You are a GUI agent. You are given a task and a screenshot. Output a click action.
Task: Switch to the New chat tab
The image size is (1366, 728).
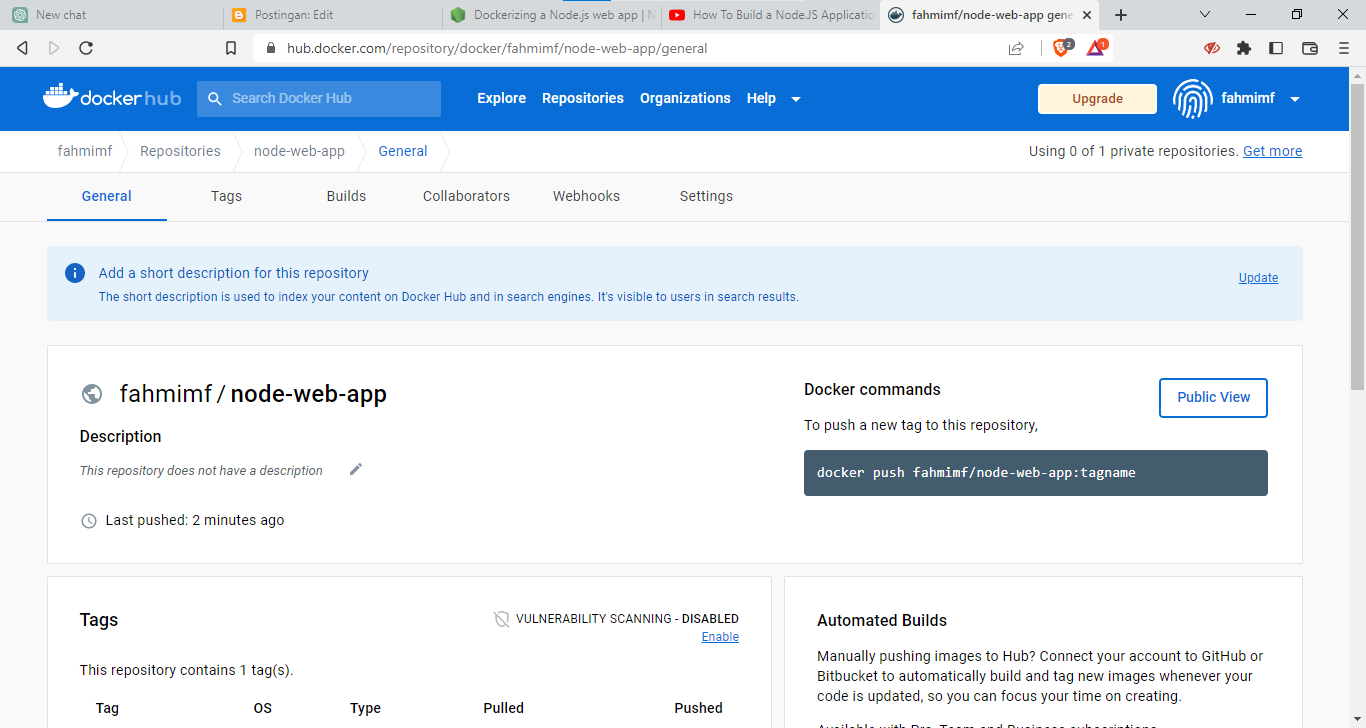pos(110,15)
